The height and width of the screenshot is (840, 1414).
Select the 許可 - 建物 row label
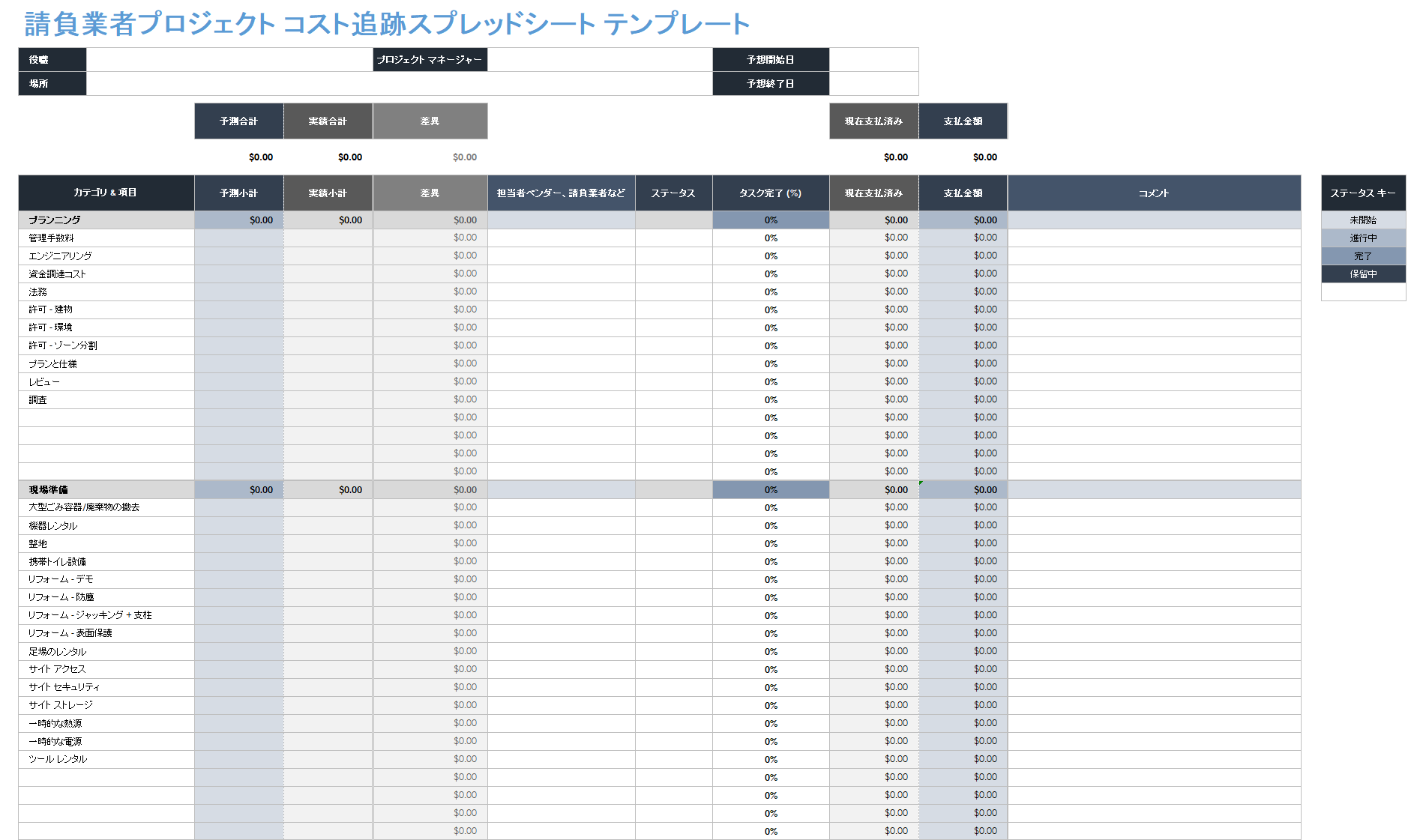tap(51, 309)
